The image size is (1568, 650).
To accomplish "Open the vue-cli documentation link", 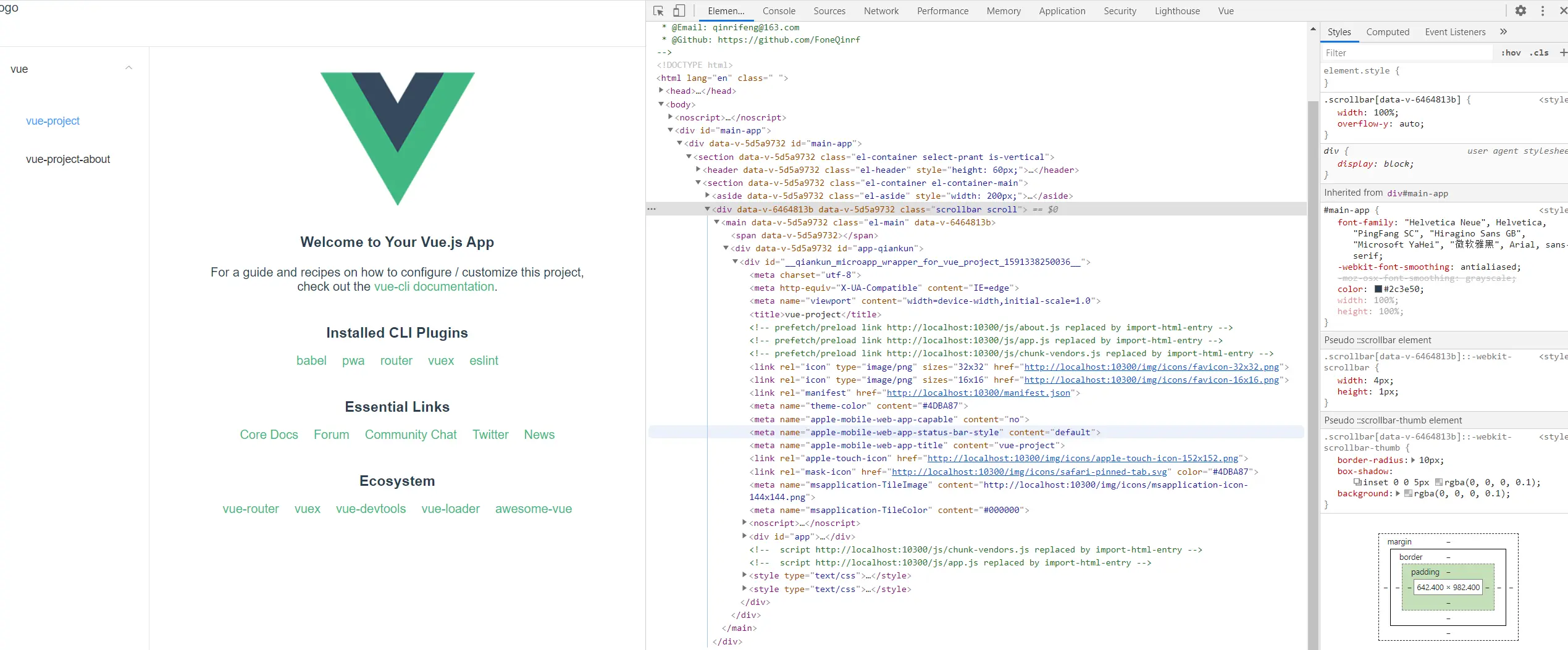I will tap(434, 286).
